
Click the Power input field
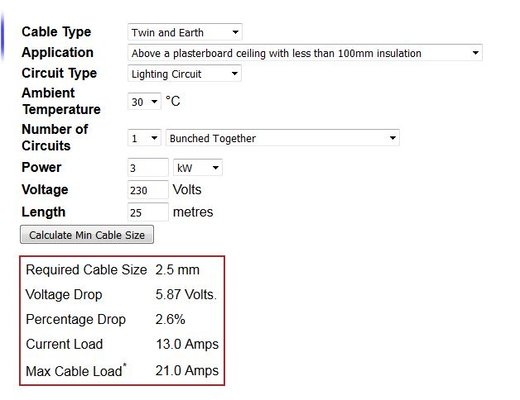148,167
